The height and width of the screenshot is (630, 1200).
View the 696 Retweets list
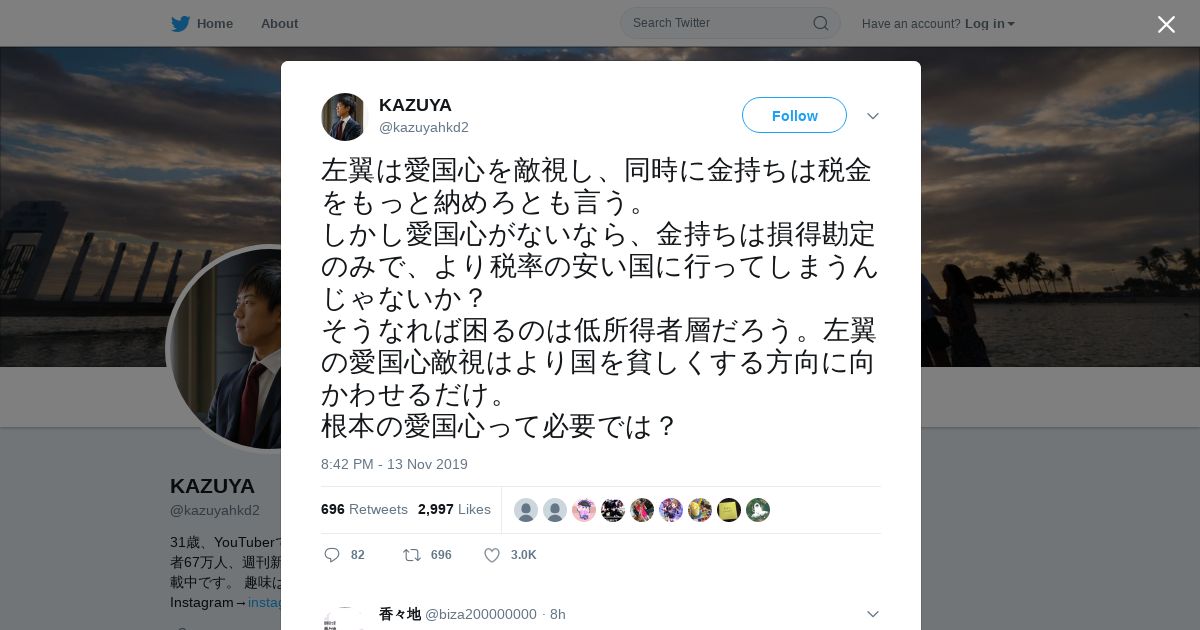364,510
